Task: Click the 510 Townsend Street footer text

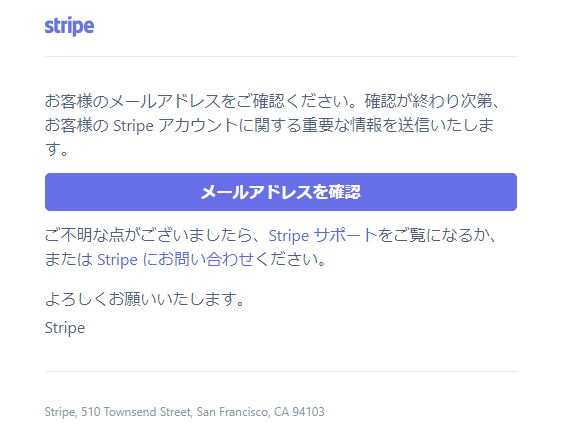Action: (x=137, y=412)
